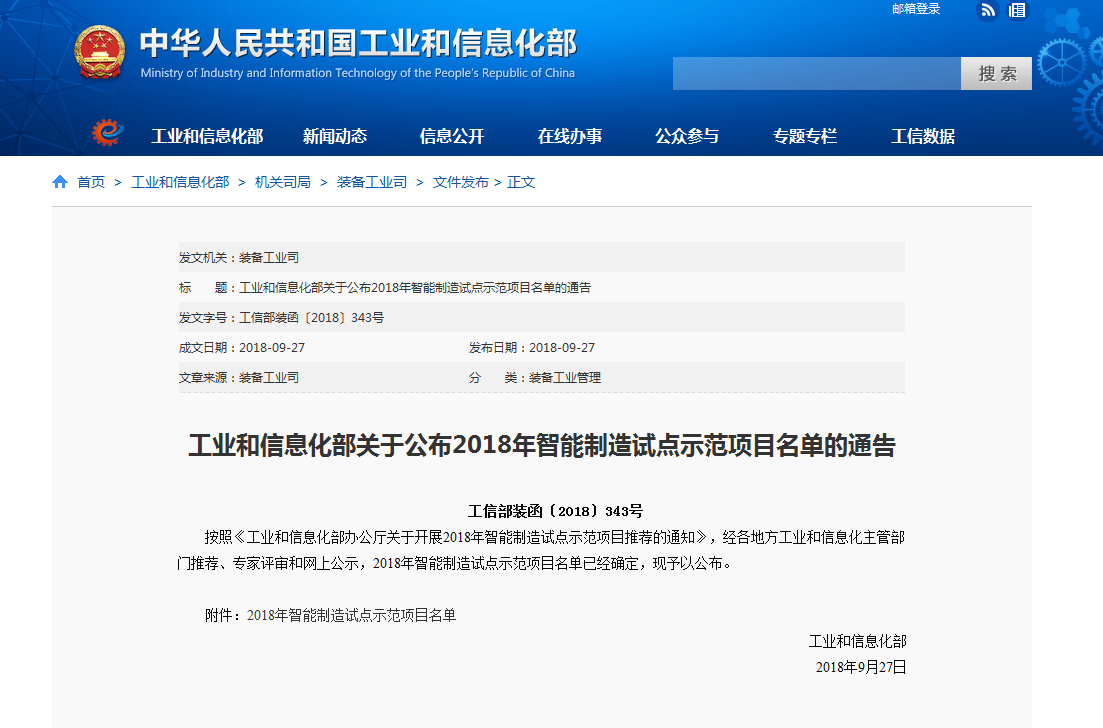The width and height of the screenshot is (1103, 728).
Task: Click the RSS feed icon
Action: coord(988,10)
